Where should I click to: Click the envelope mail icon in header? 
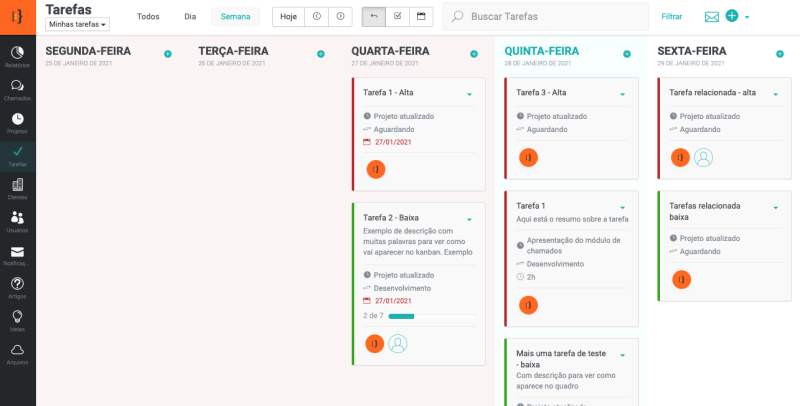pyautogui.click(x=712, y=17)
